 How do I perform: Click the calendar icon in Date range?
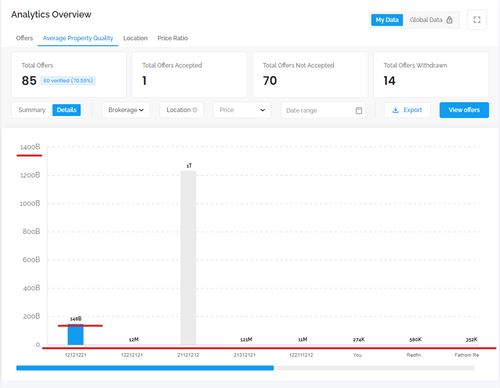coord(359,110)
